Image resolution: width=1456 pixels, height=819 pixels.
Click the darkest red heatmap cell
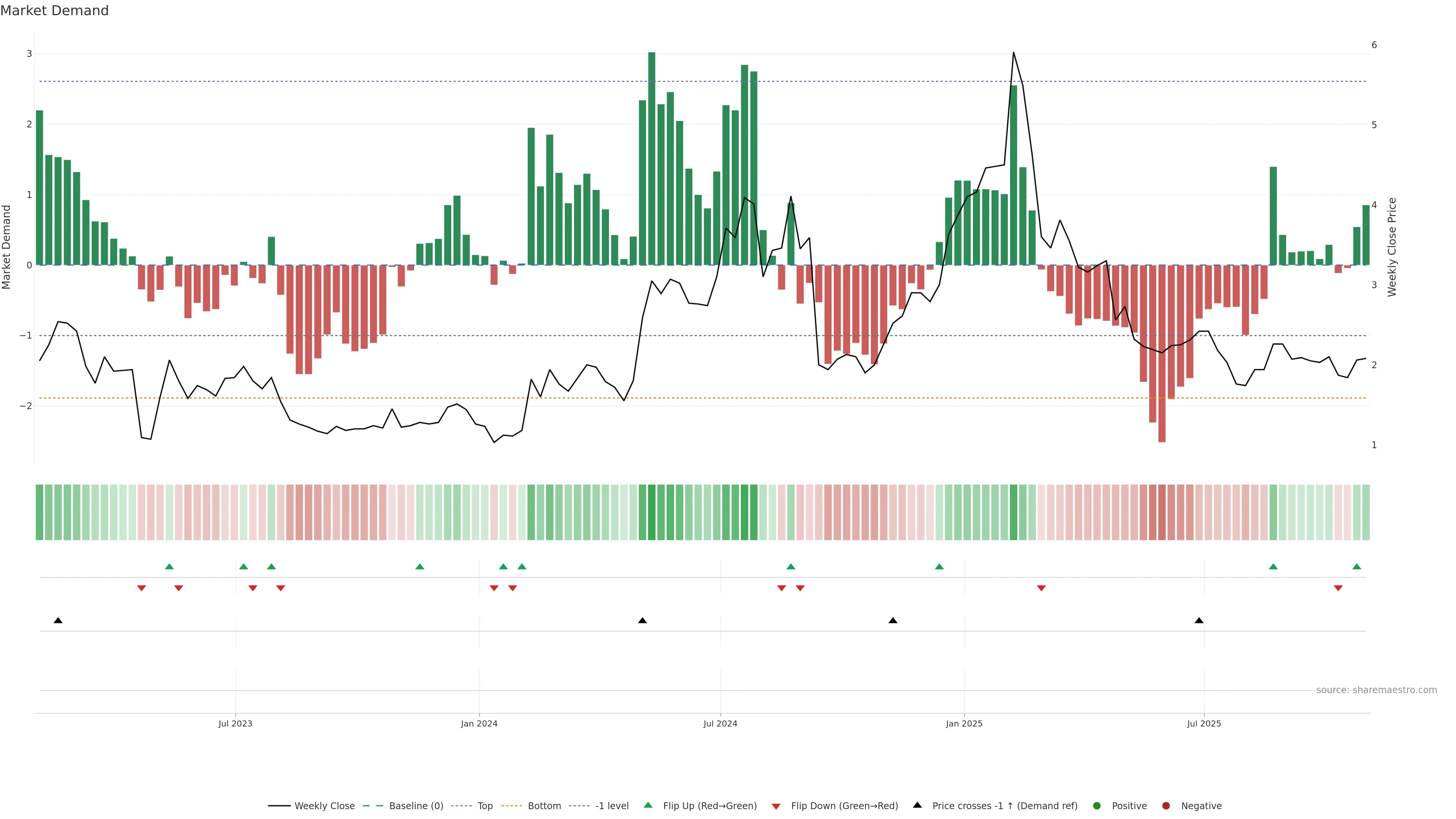(x=1161, y=512)
